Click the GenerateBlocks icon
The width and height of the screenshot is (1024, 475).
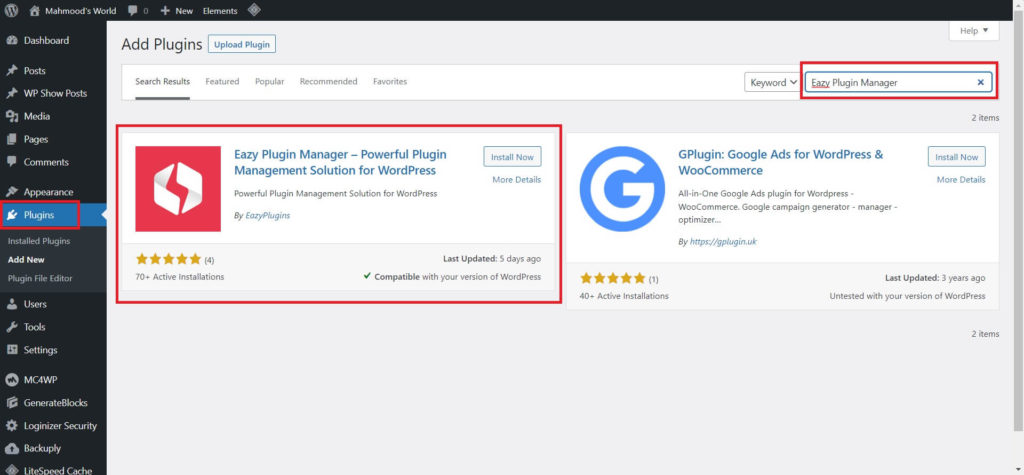click(x=12, y=402)
